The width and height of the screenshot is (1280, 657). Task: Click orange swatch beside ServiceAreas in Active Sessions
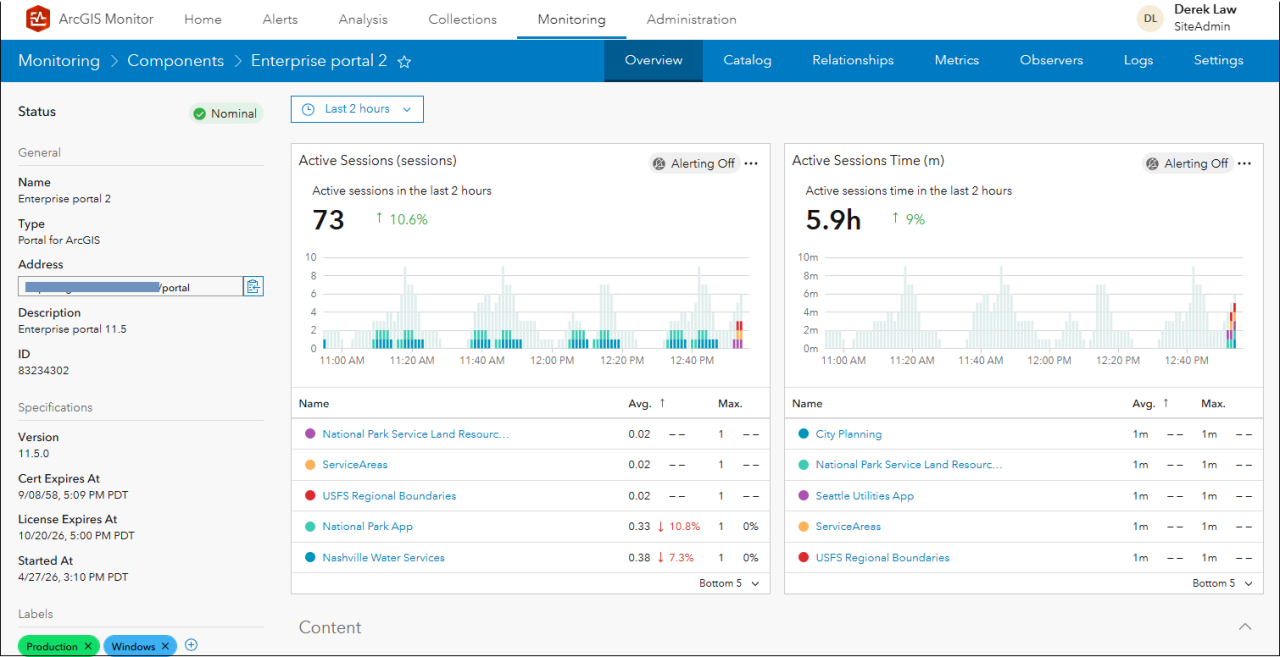pos(310,465)
